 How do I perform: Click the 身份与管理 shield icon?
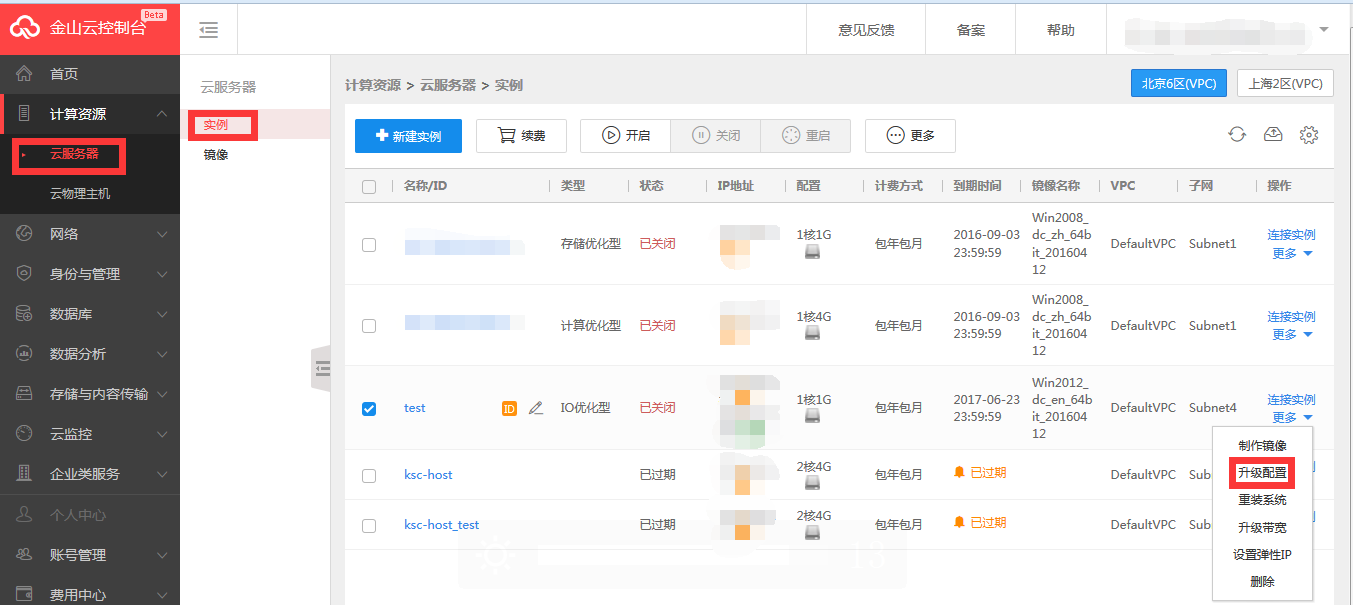pos(25,274)
